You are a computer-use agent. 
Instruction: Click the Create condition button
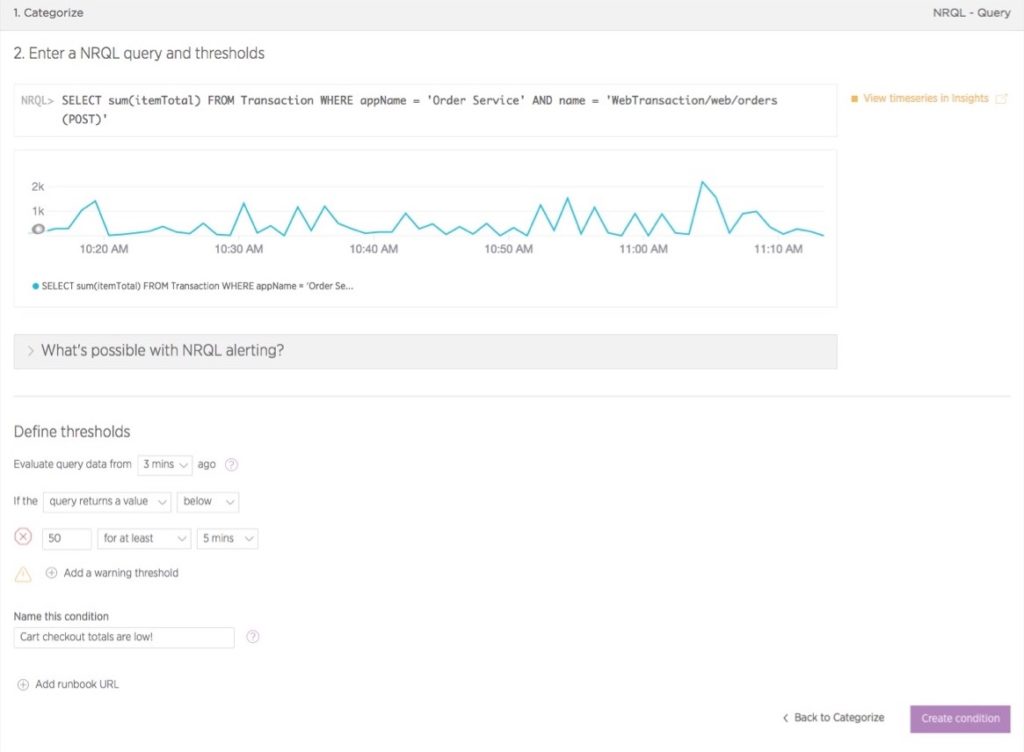(960, 719)
